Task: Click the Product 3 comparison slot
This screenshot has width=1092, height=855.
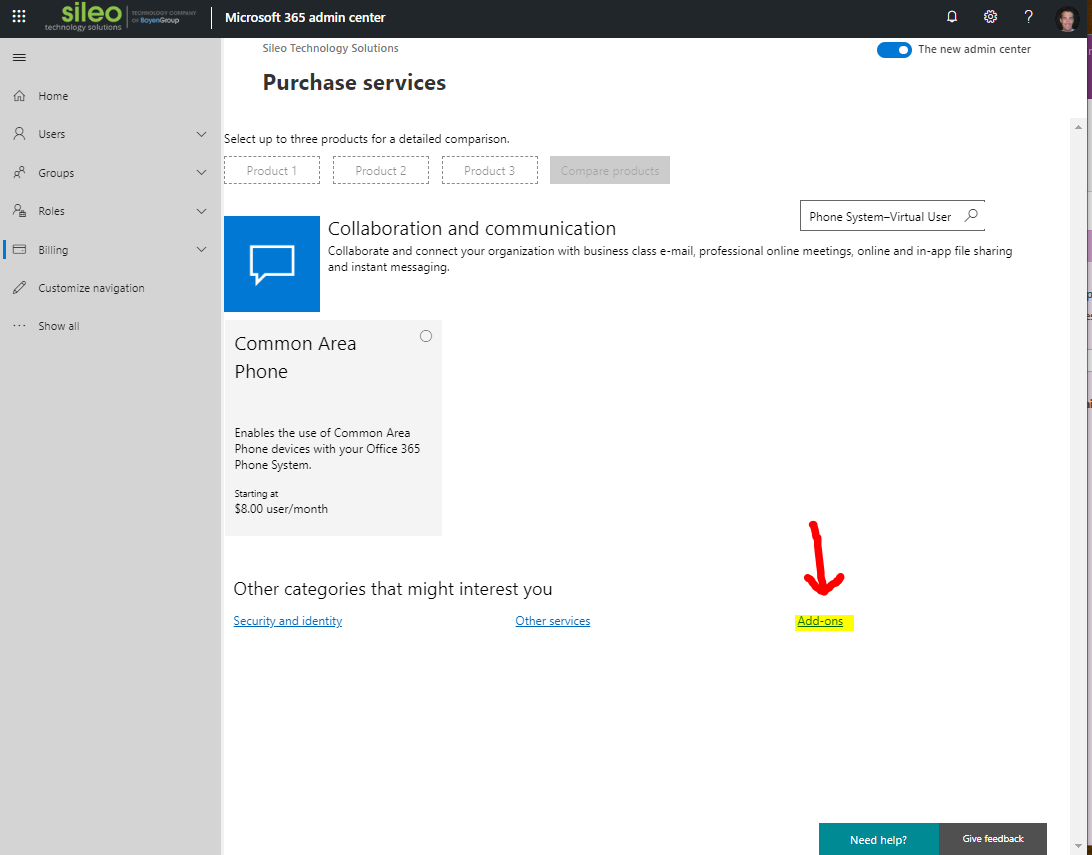Action: pos(490,171)
